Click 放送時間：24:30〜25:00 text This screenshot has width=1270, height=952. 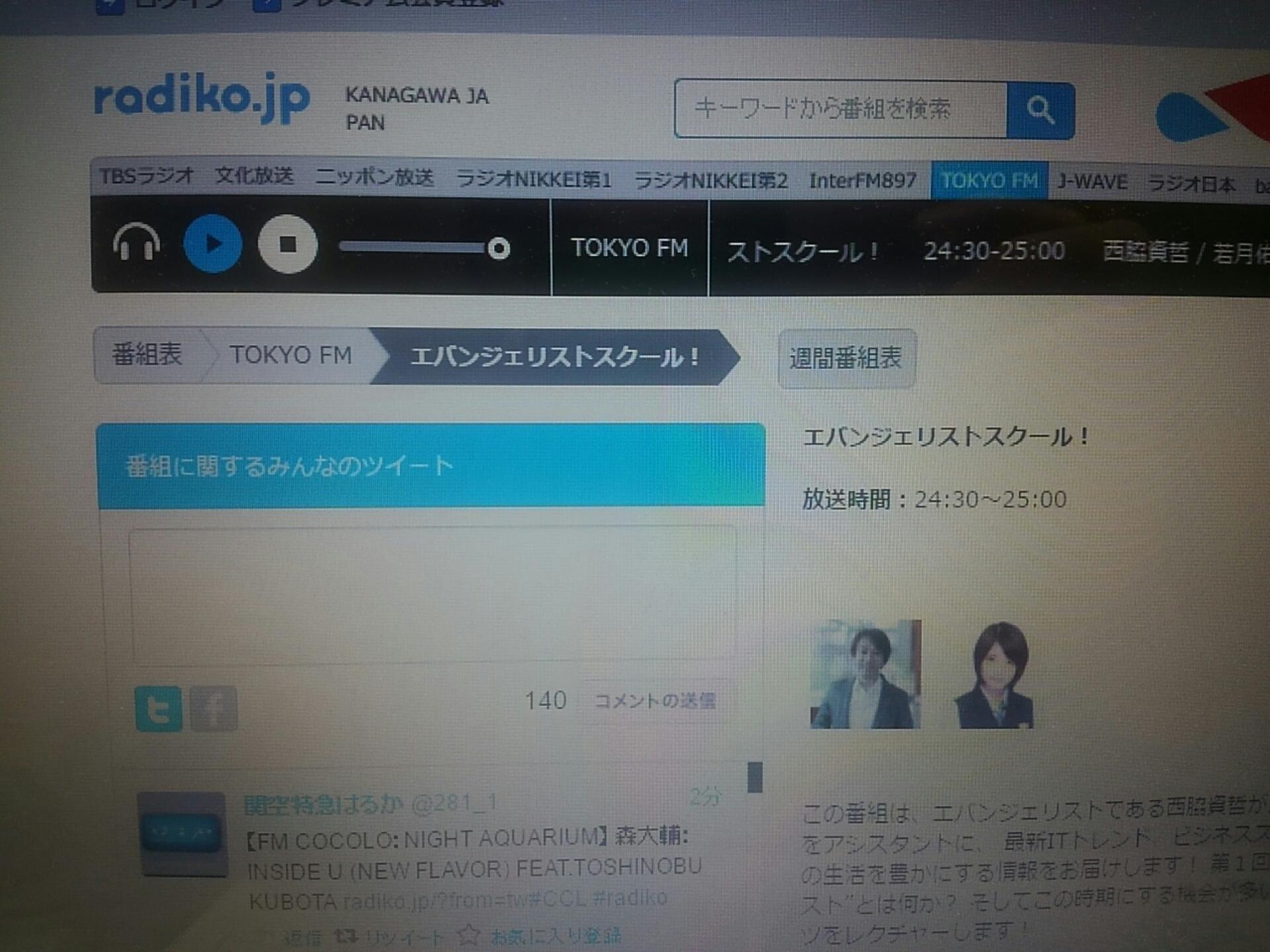pyautogui.click(x=934, y=499)
